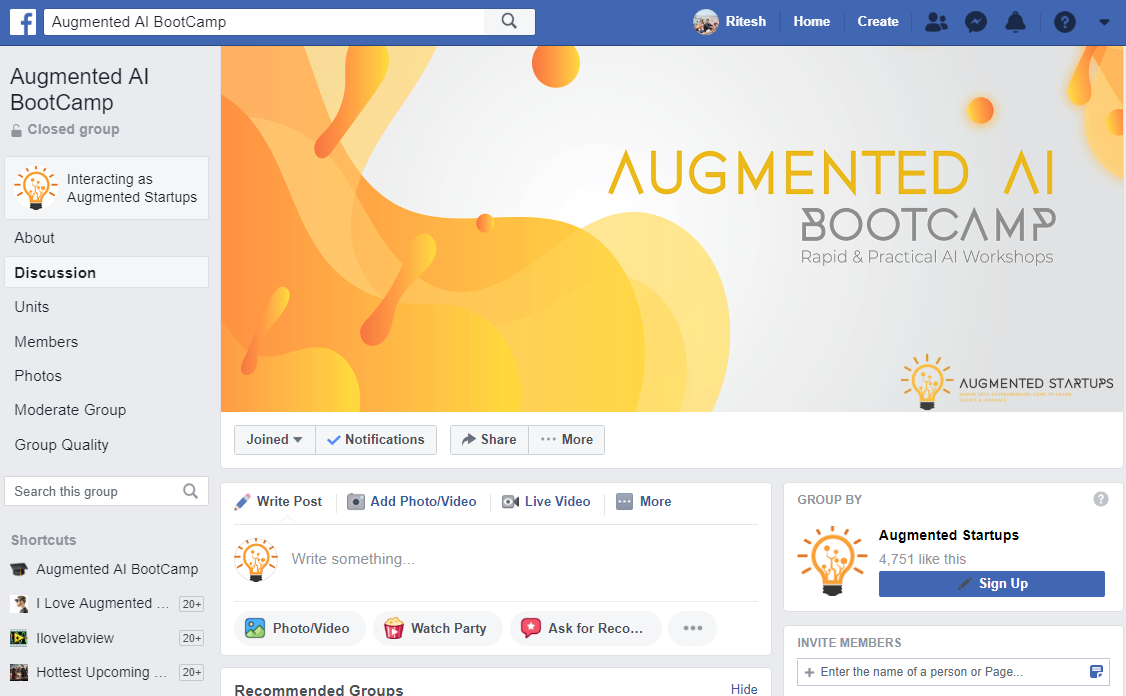The image size is (1126, 696).
Task: Click the group cover photo
Action: coord(671,229)
